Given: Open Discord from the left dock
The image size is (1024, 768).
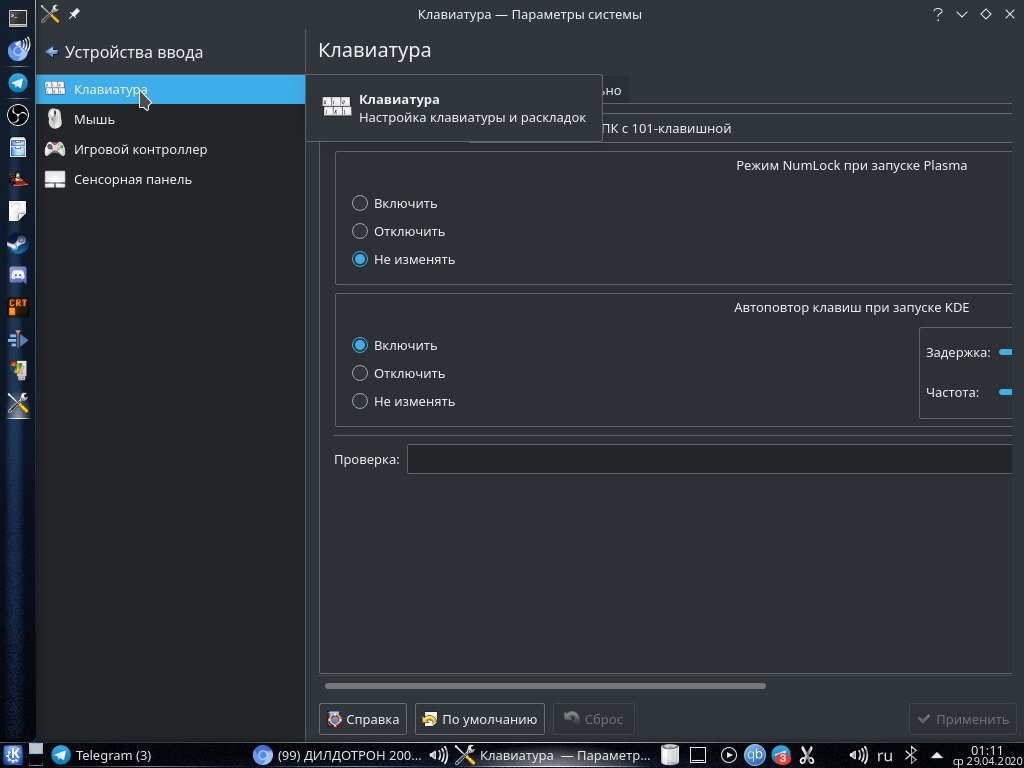Looking at the screenshot, I should 18,275.
